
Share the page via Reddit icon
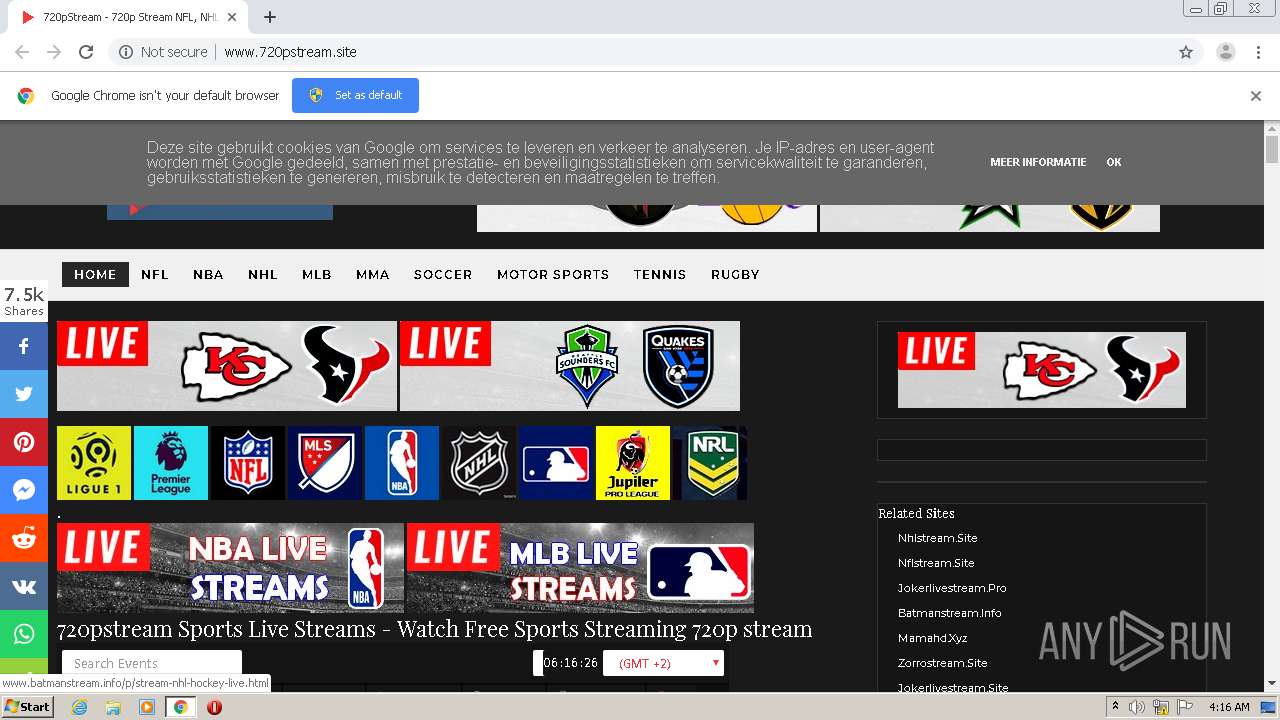(24, 538)
